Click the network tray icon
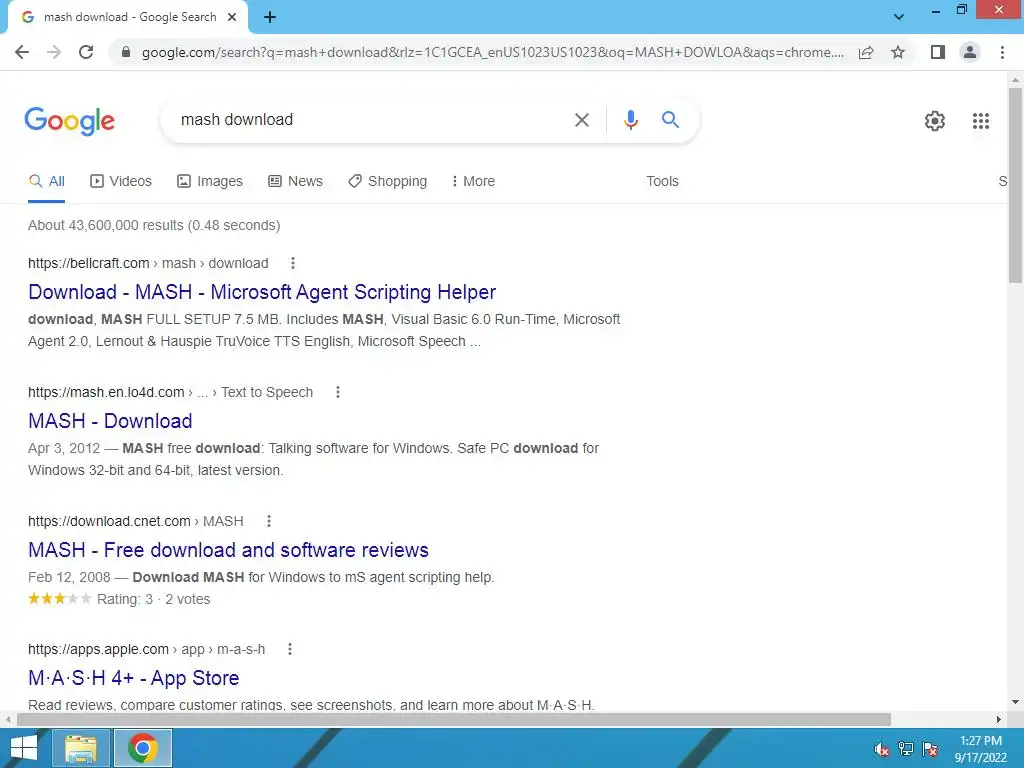The width and height of the screenshot is (1024, 768). (906, 749)
